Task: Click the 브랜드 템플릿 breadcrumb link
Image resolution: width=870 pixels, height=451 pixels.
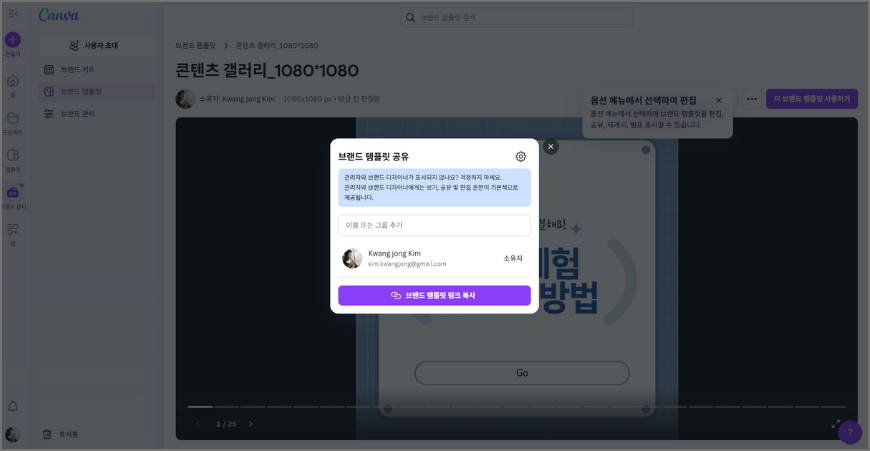Action: (x=195, y=45)
